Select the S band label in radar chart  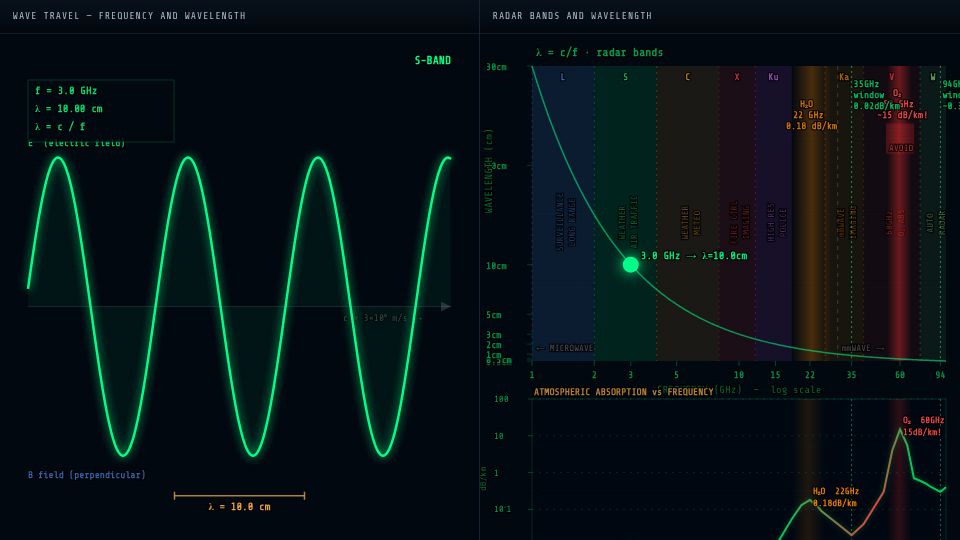[625, 77]
